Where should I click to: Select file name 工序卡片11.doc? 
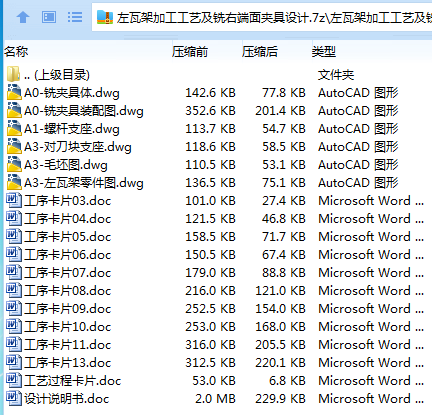pyautogui.click(x=68, y=345)
